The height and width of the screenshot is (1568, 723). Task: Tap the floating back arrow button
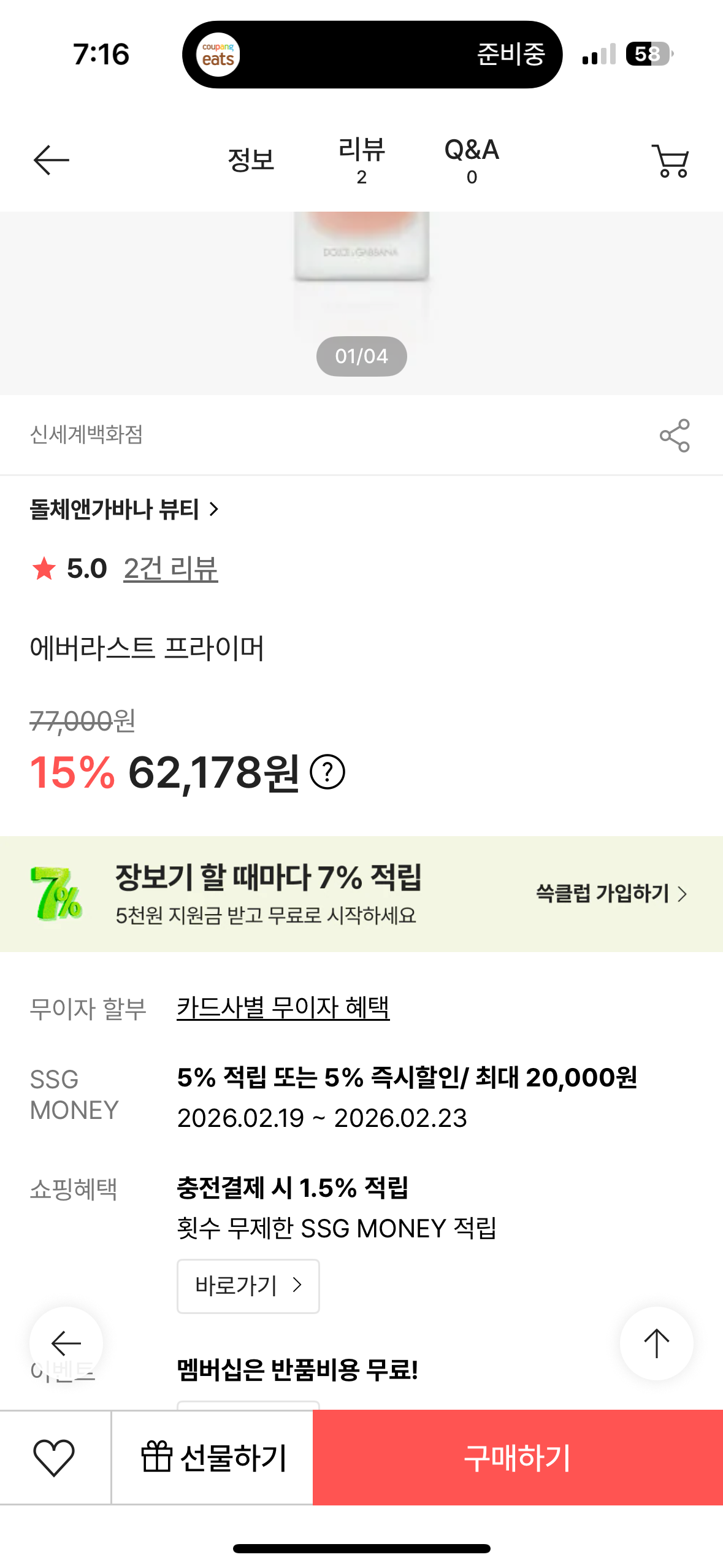pos(66,1343)
